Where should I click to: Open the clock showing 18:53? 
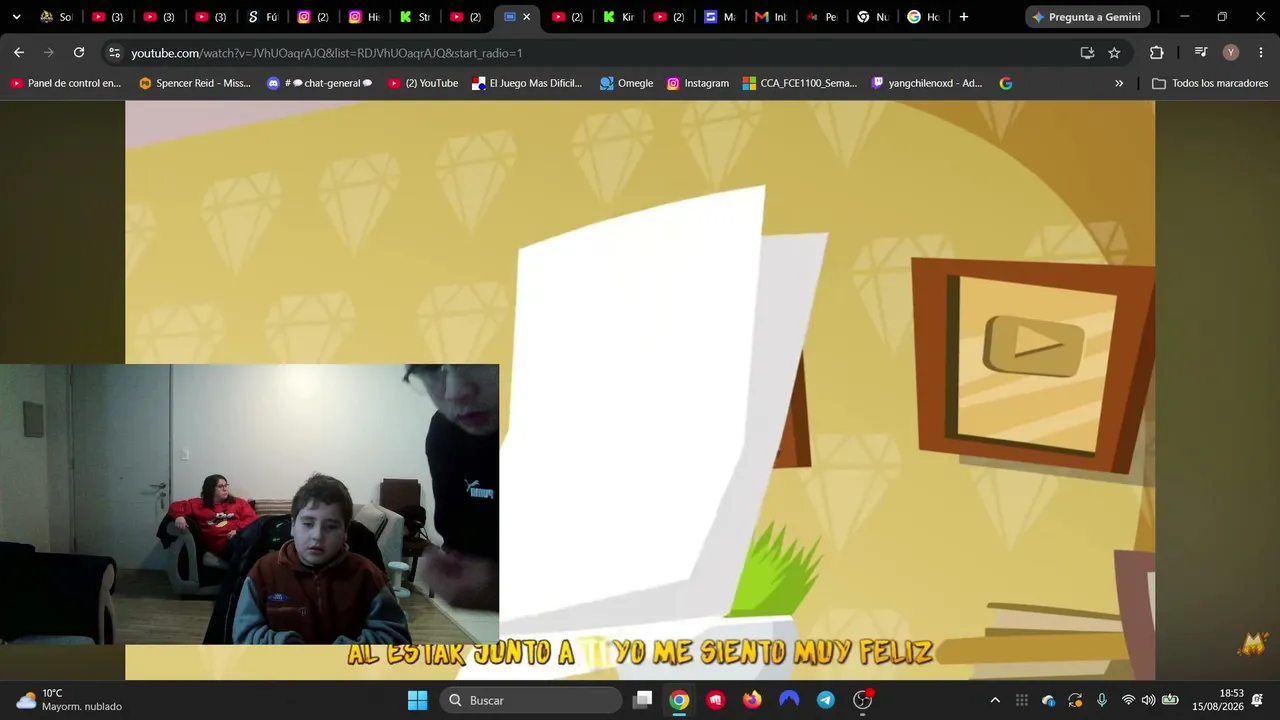tap(1218, 700)
